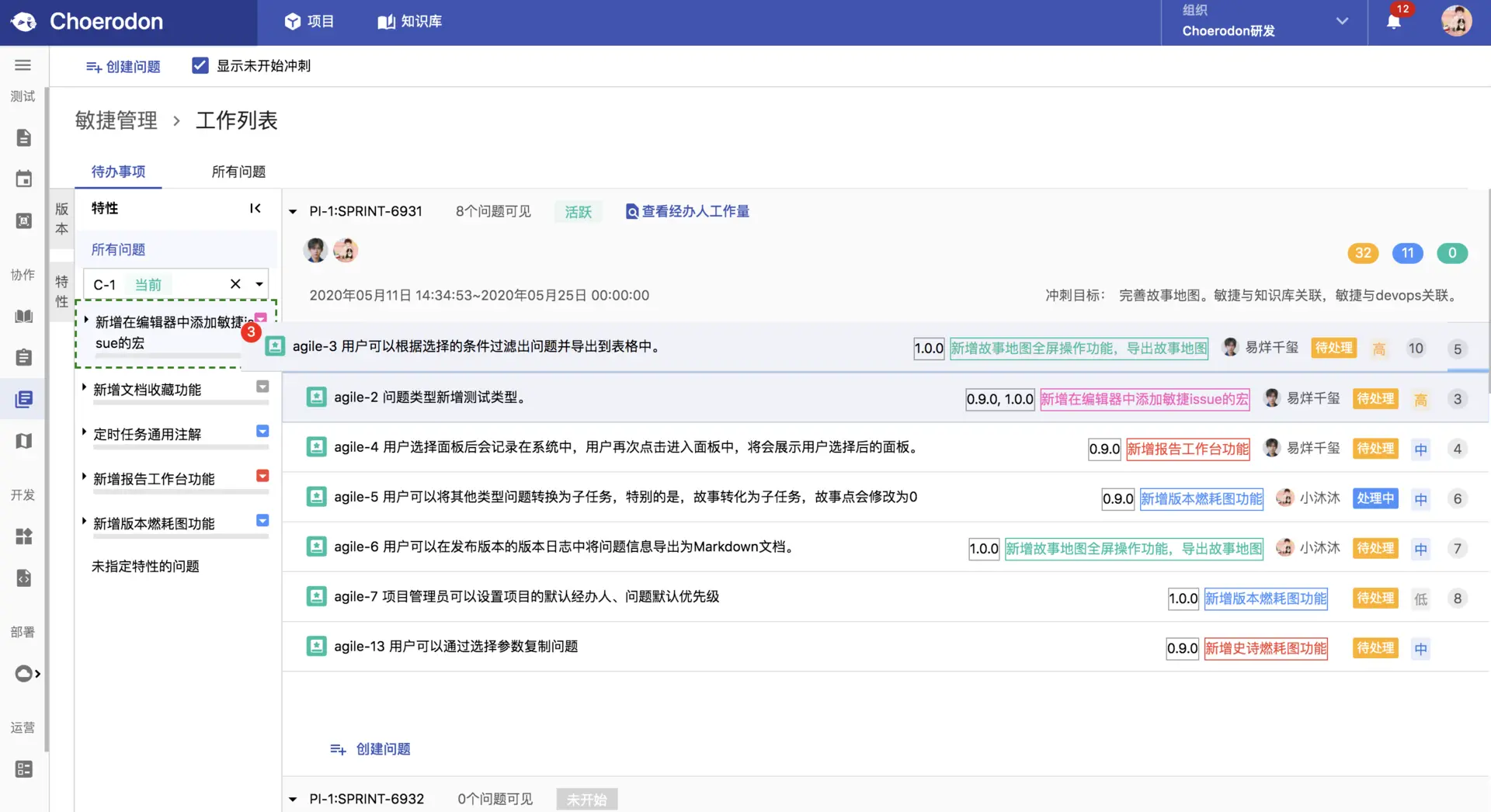Open the story map icon in sidebar
The image size is (1491, 812).
click(23, 440)
